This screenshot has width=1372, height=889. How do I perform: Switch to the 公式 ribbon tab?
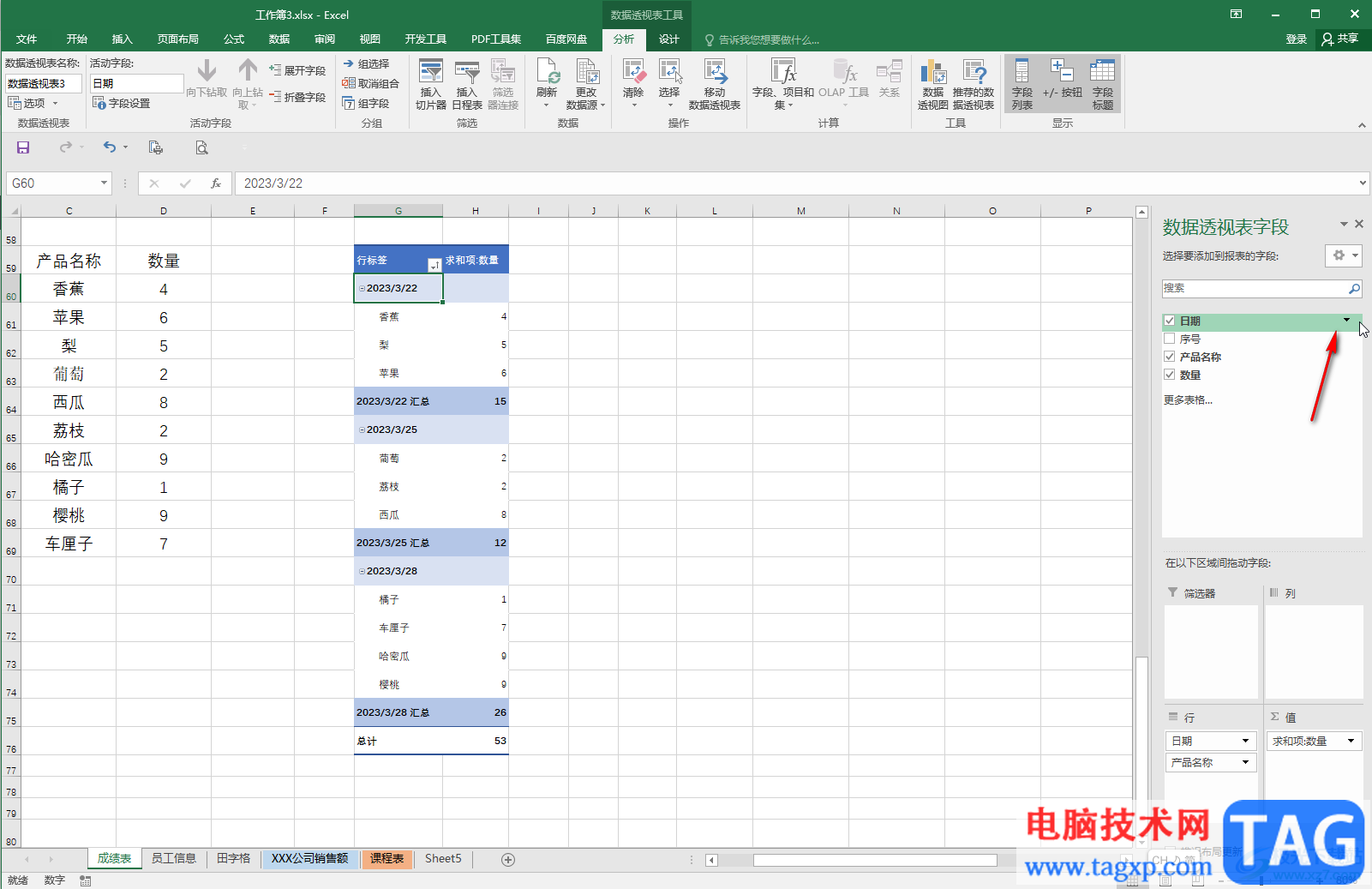coord(234,39)
